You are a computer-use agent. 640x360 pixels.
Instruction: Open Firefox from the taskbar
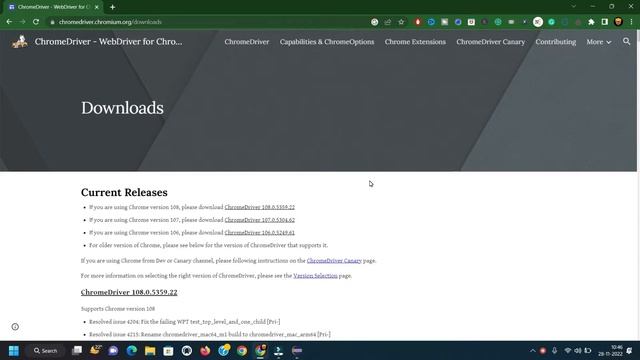pos(205,351)
